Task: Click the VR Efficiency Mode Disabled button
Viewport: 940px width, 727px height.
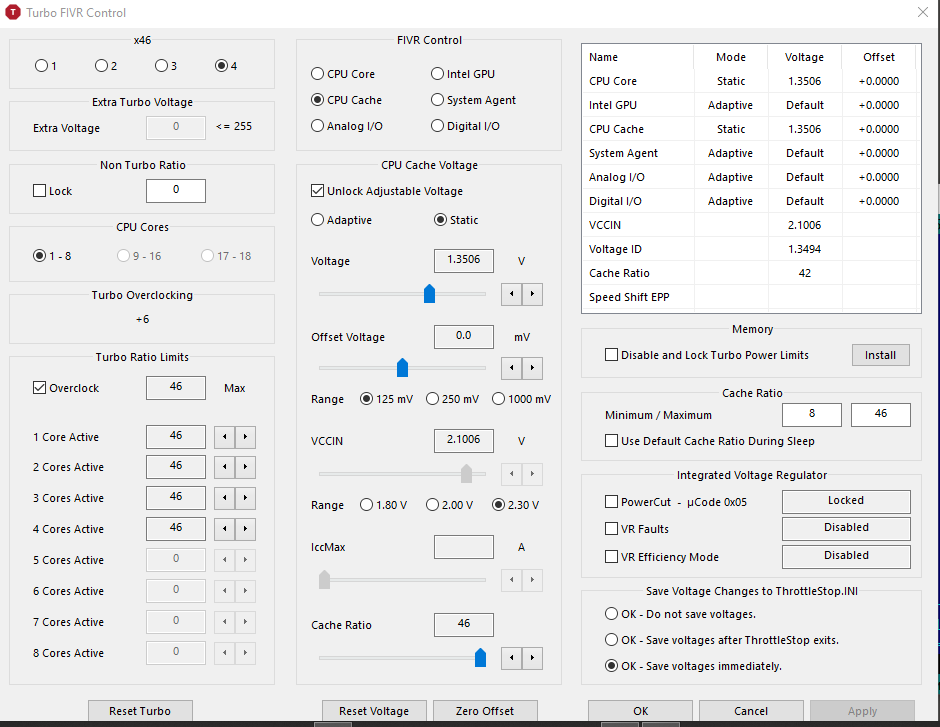Action: (x=846, y=556)
